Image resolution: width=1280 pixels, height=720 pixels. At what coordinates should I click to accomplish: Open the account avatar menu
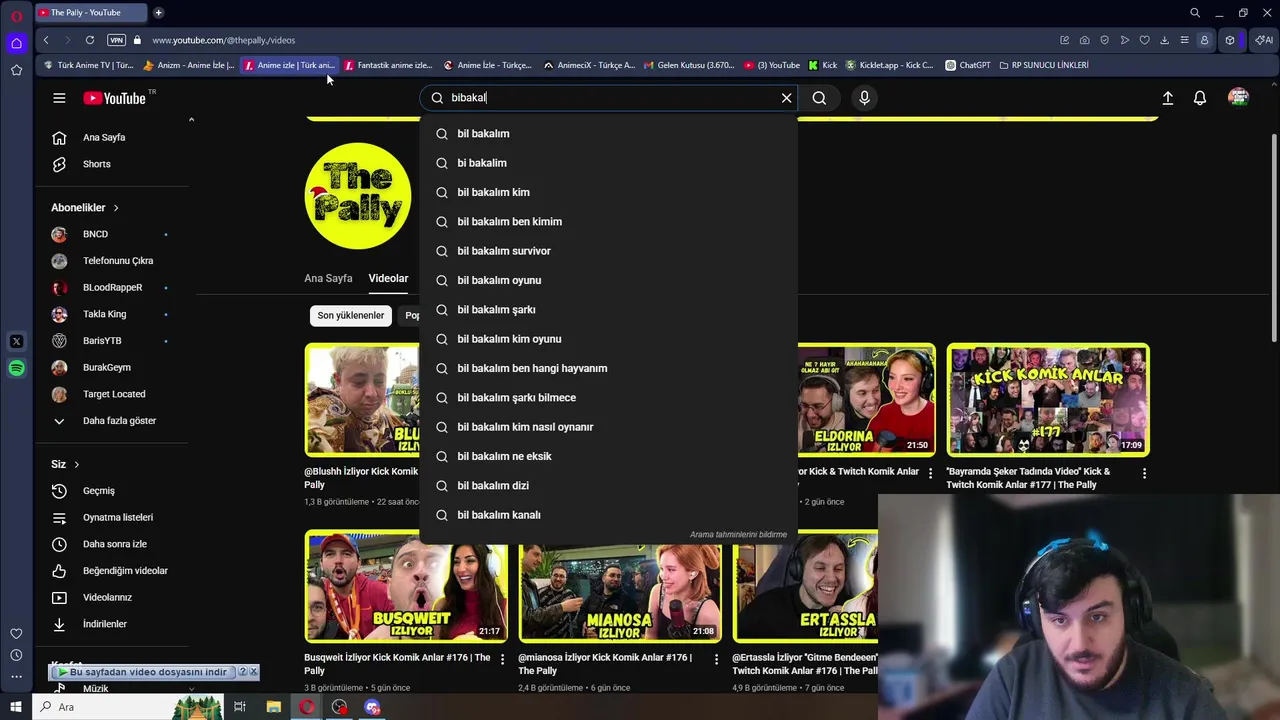(1238, 98)
